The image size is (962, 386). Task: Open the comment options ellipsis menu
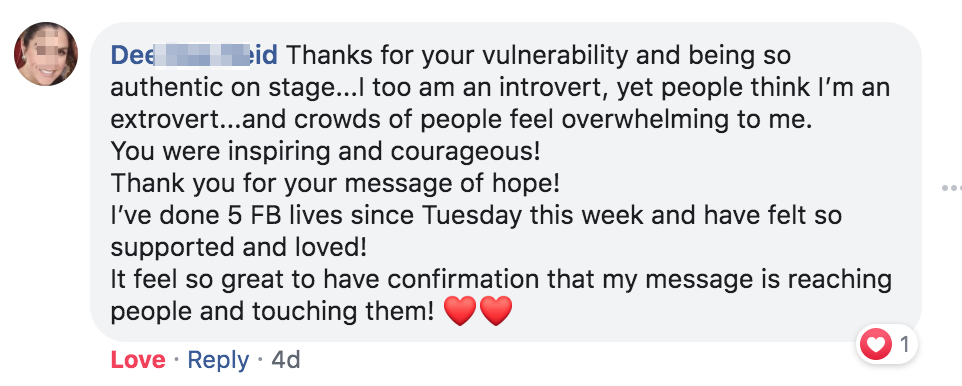click(x=952, y=188)
